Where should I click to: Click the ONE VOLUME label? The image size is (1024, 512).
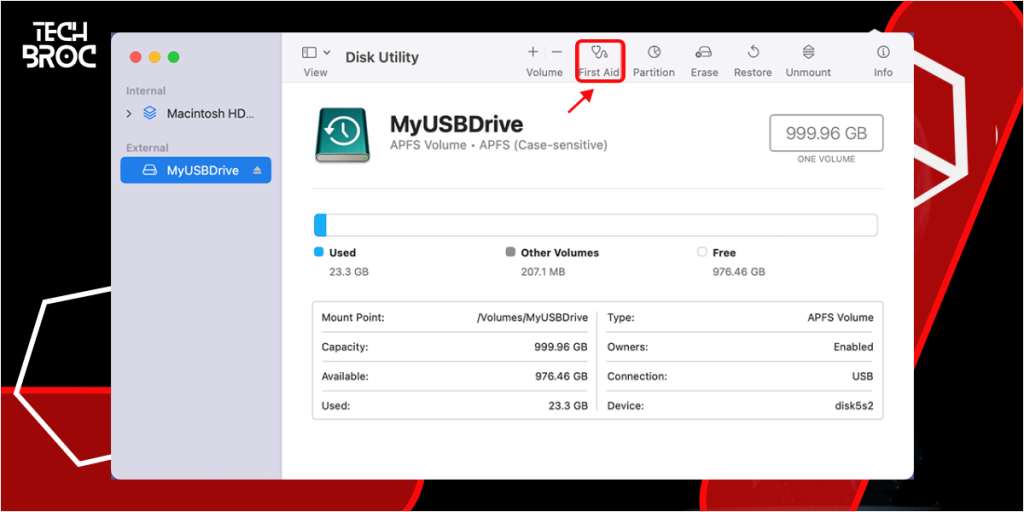click(826, 159)
